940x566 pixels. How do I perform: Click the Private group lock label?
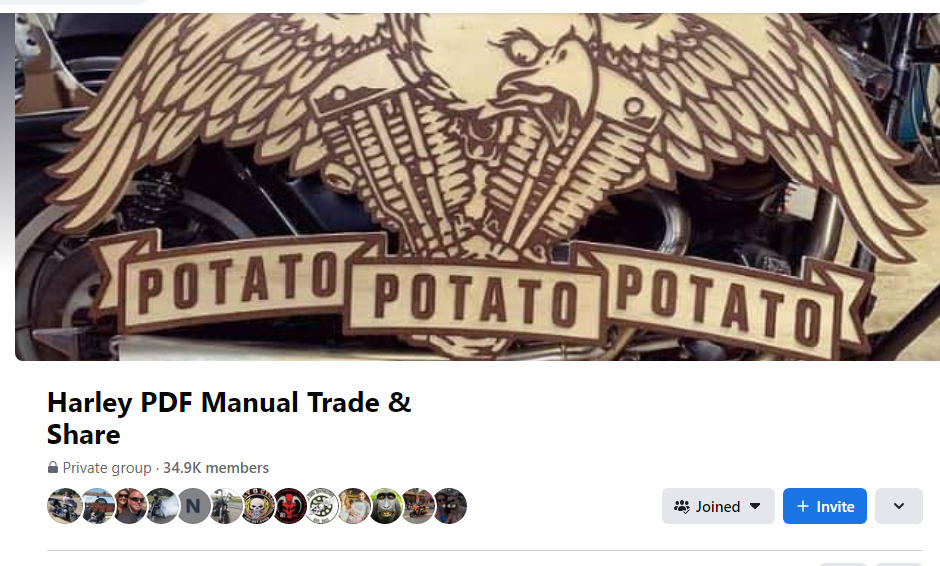coord(100,468)
